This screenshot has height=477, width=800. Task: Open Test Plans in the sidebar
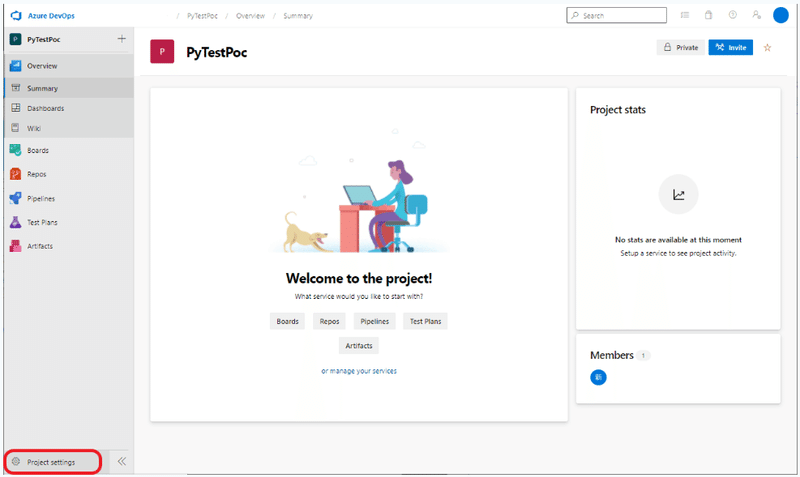click(x=69, y=222)
